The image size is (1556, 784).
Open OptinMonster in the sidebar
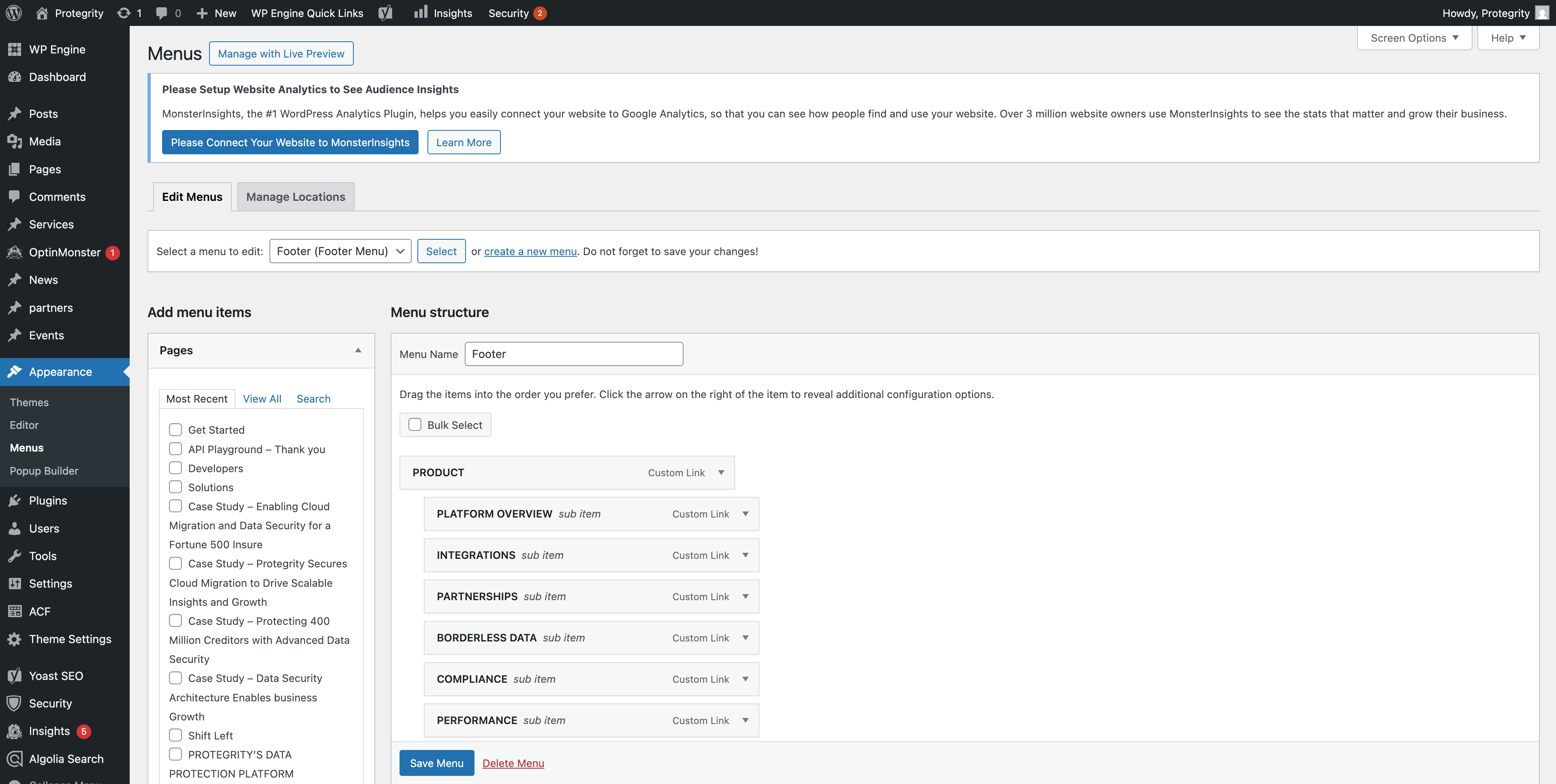pyautogui.click(x=64, y=252)
